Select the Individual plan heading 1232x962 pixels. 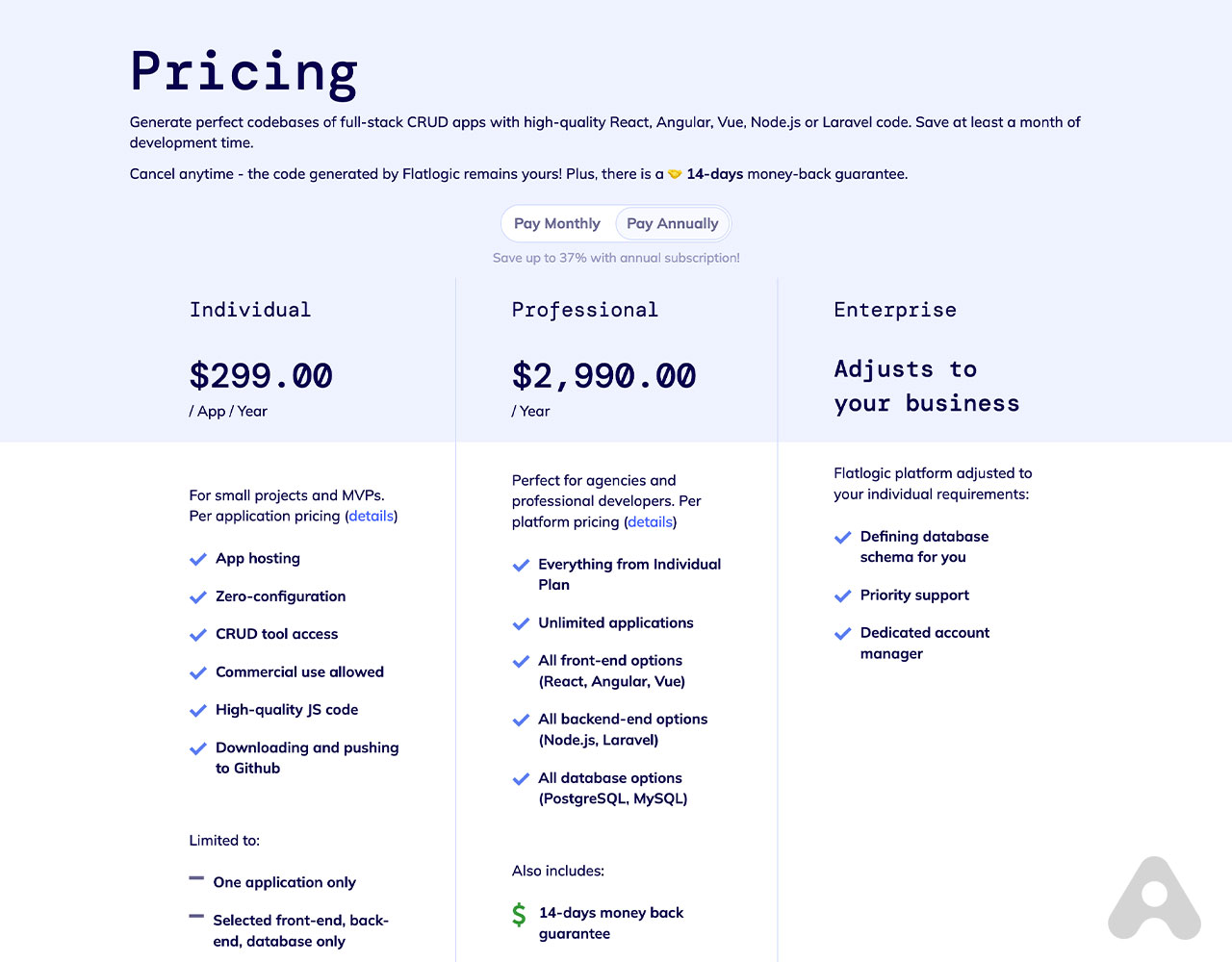(250, 310)
